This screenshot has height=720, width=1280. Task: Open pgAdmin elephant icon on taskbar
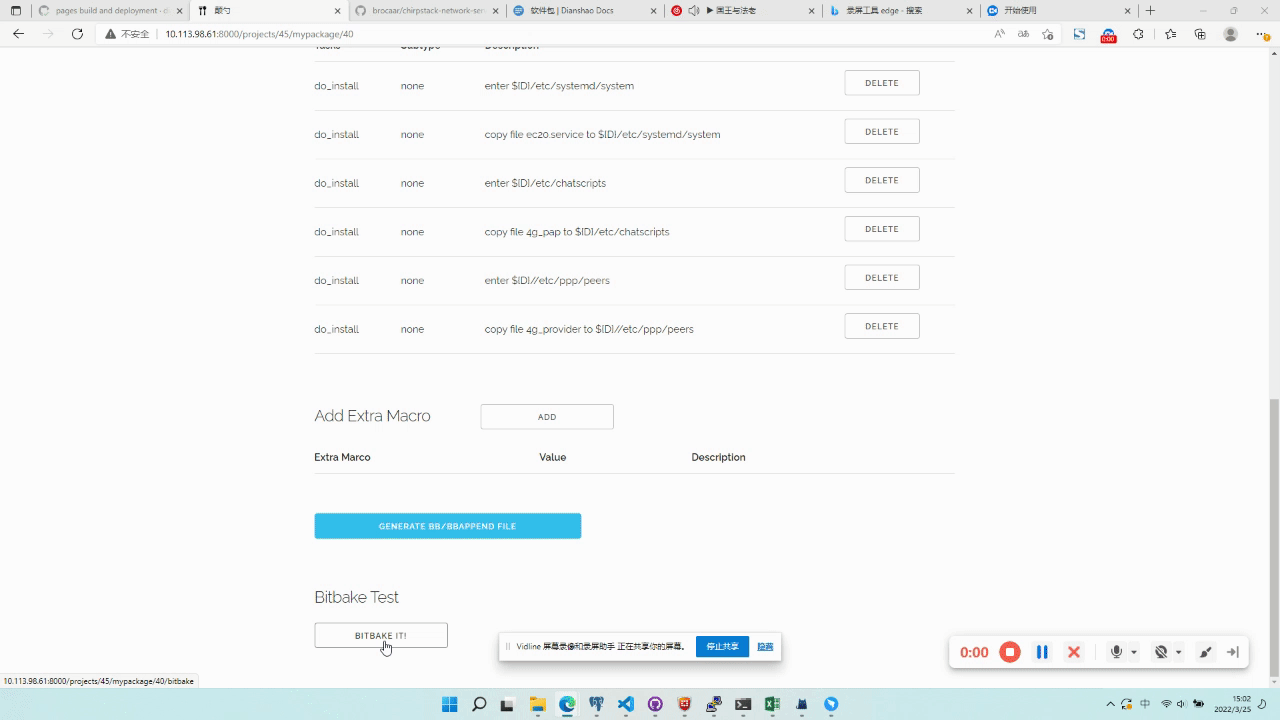597,704
